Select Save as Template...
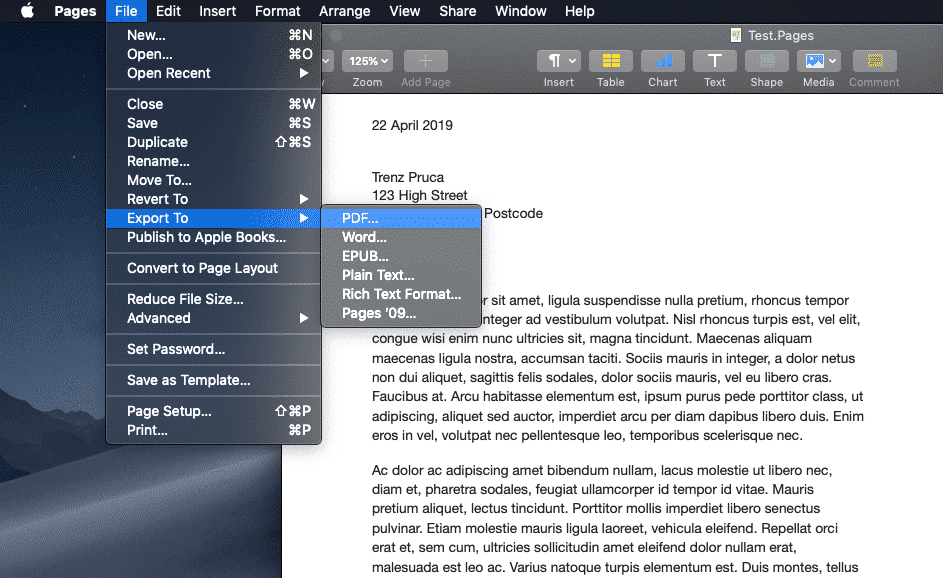 click(x=213, y=380)
